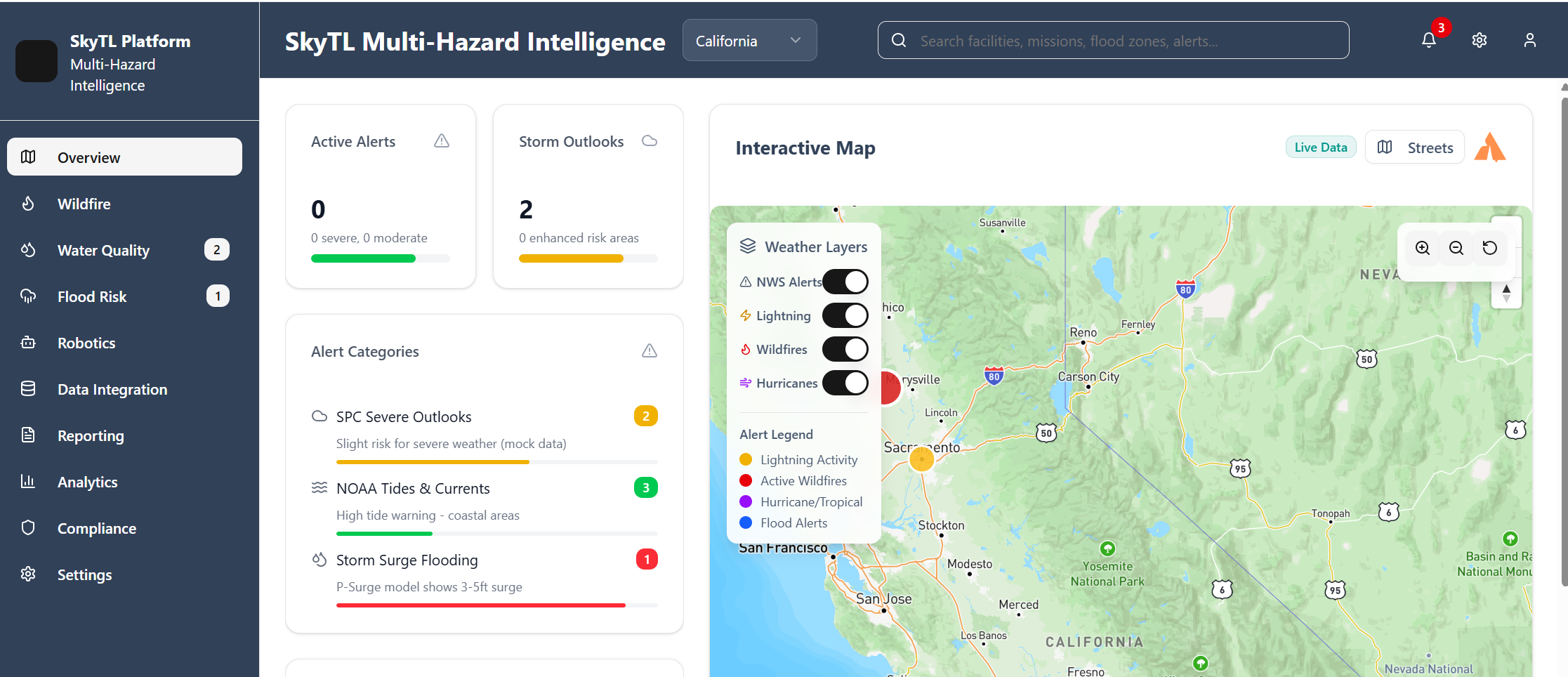Click "0 severe, 0 moderate" text
The width and height of the screenshot is (1568, 677).
(x=369, y=238)
